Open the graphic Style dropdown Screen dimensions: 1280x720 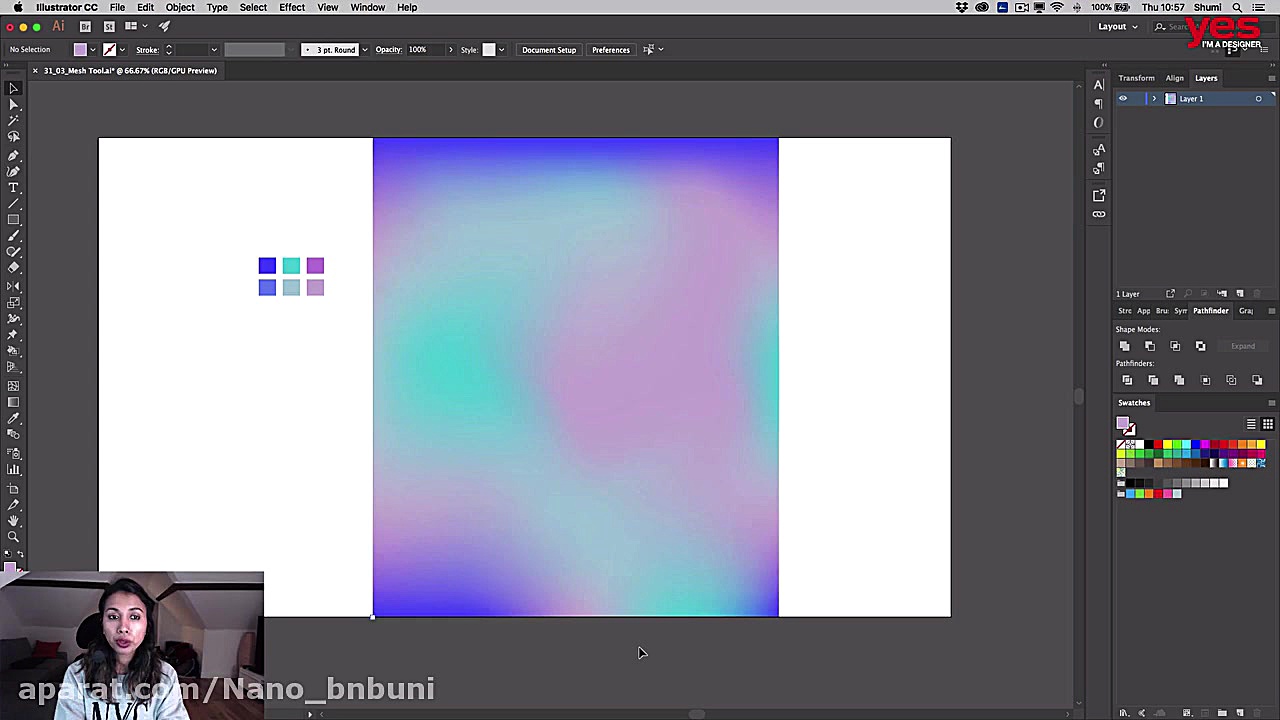[501, 49]
